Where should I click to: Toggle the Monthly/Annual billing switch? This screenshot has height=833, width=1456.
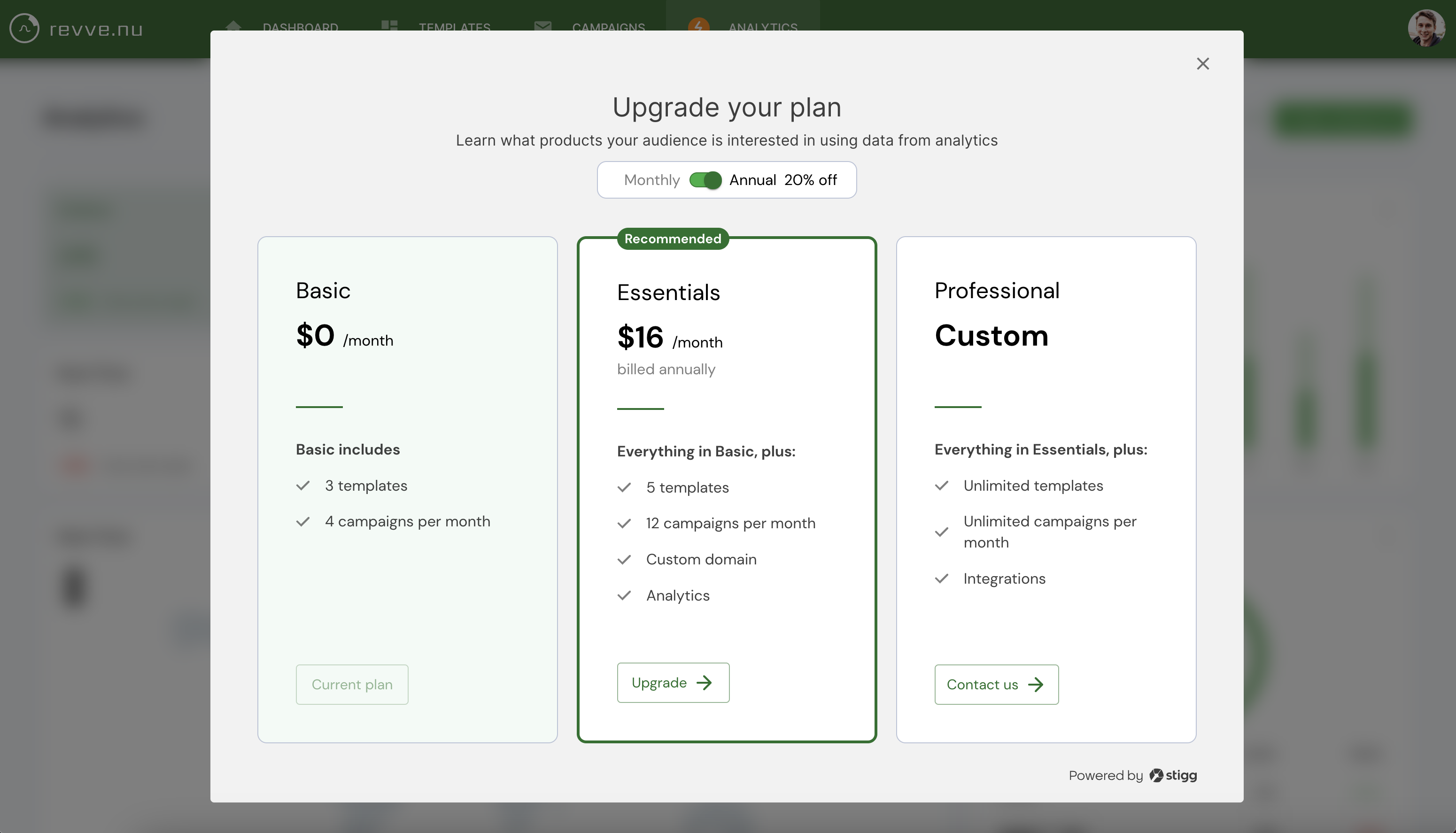705,180
